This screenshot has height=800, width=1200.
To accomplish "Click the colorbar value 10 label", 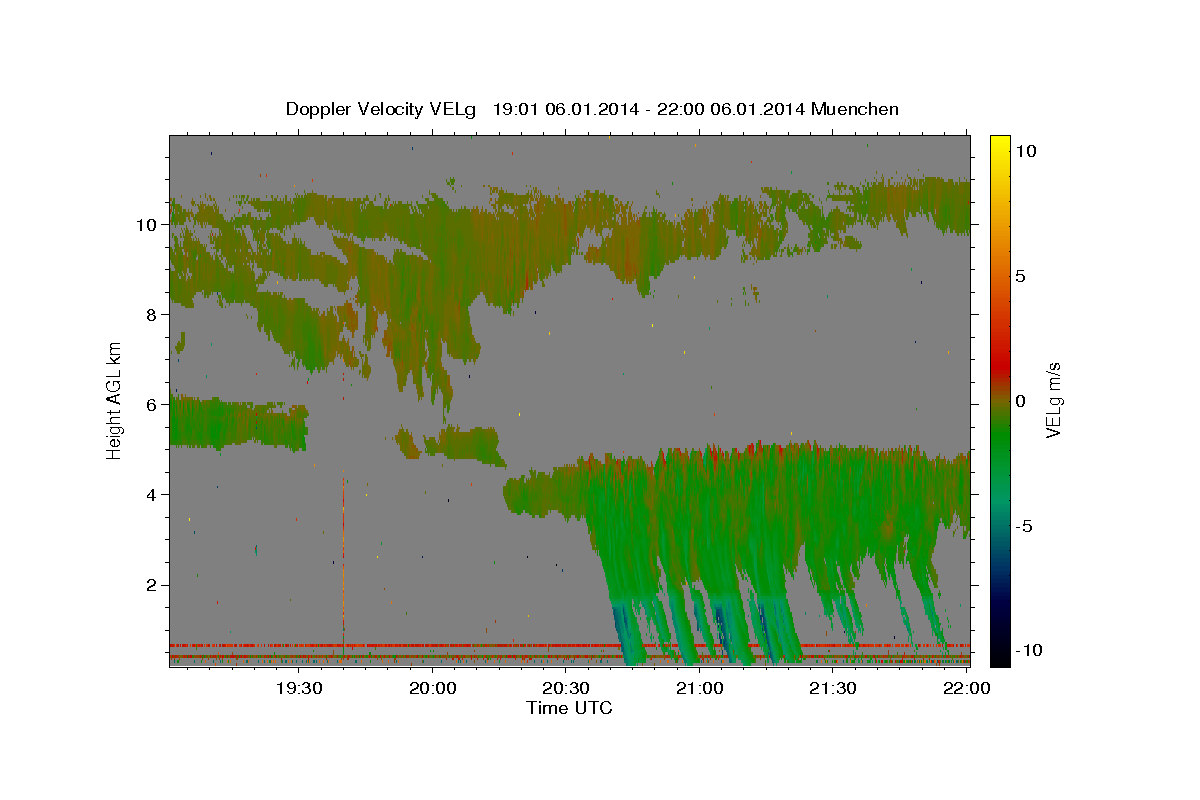I will (x=1025, y=151).
